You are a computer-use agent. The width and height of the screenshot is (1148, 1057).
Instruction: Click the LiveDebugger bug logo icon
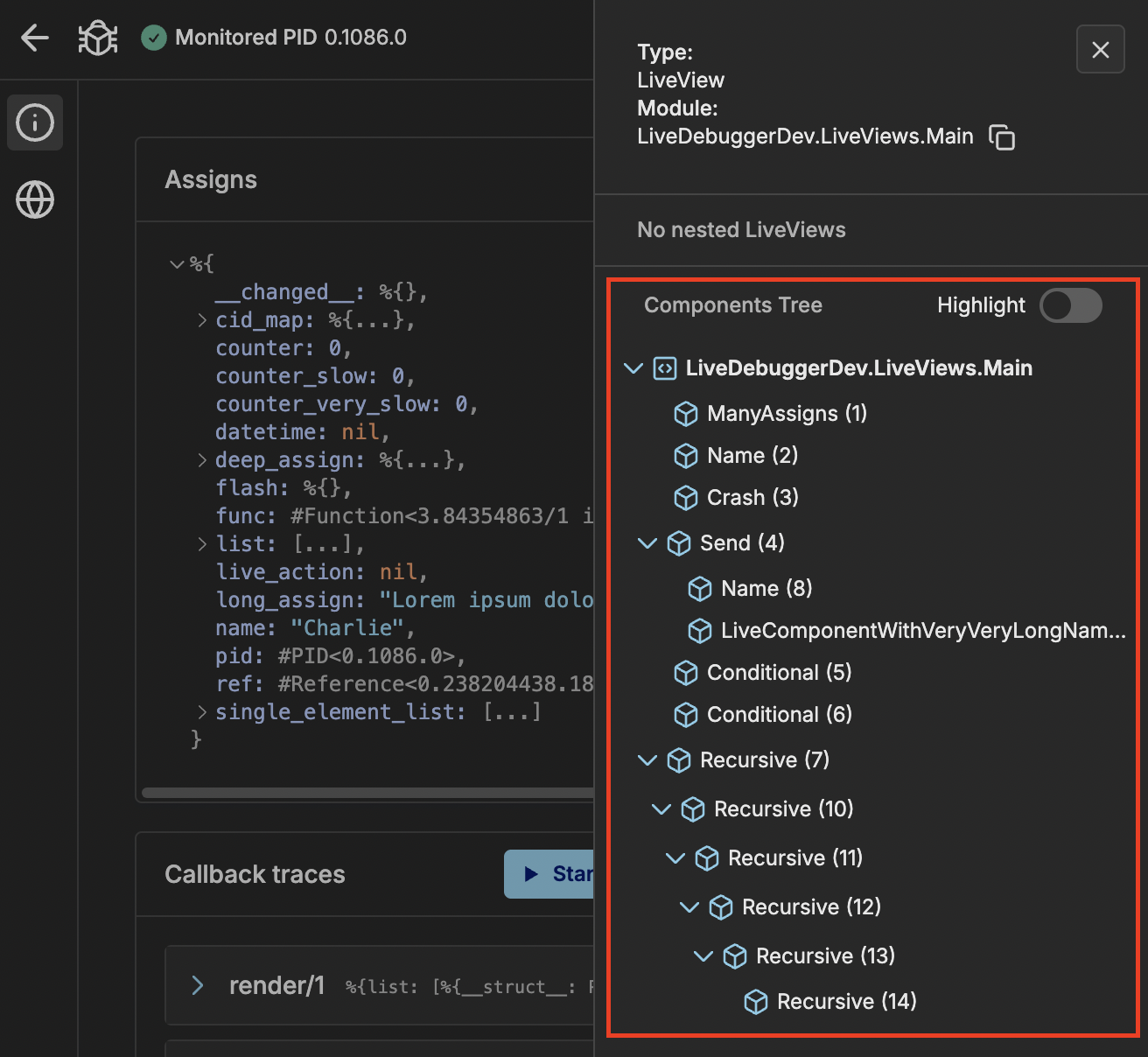click(98, 38)
